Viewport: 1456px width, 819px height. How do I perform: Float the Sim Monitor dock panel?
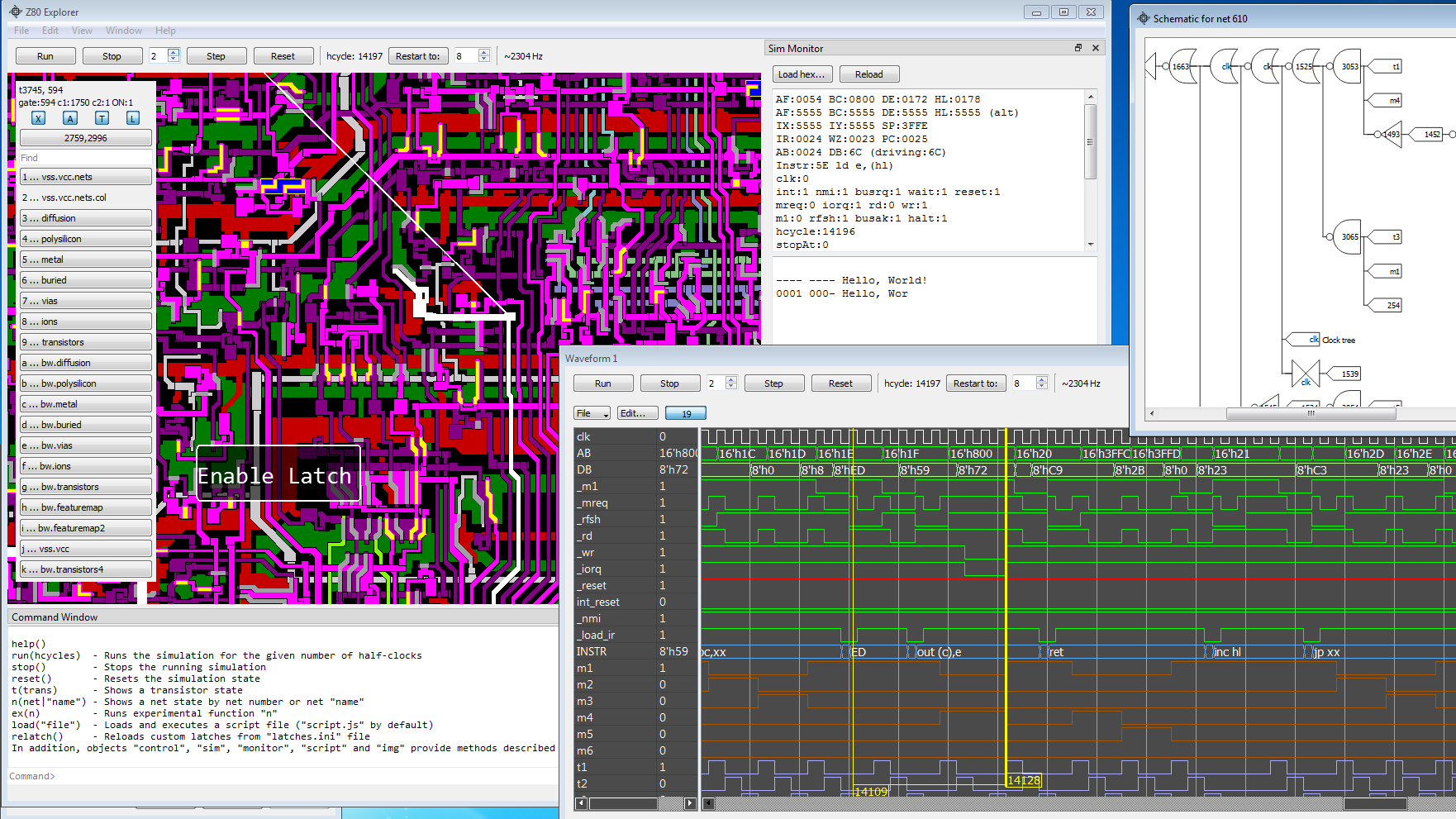click(x=1078, y=48)
